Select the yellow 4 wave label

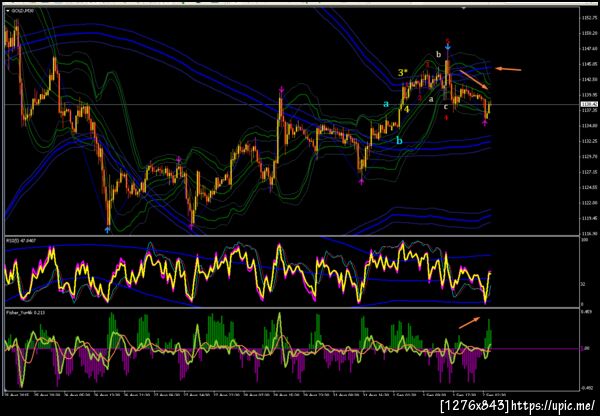406,109
